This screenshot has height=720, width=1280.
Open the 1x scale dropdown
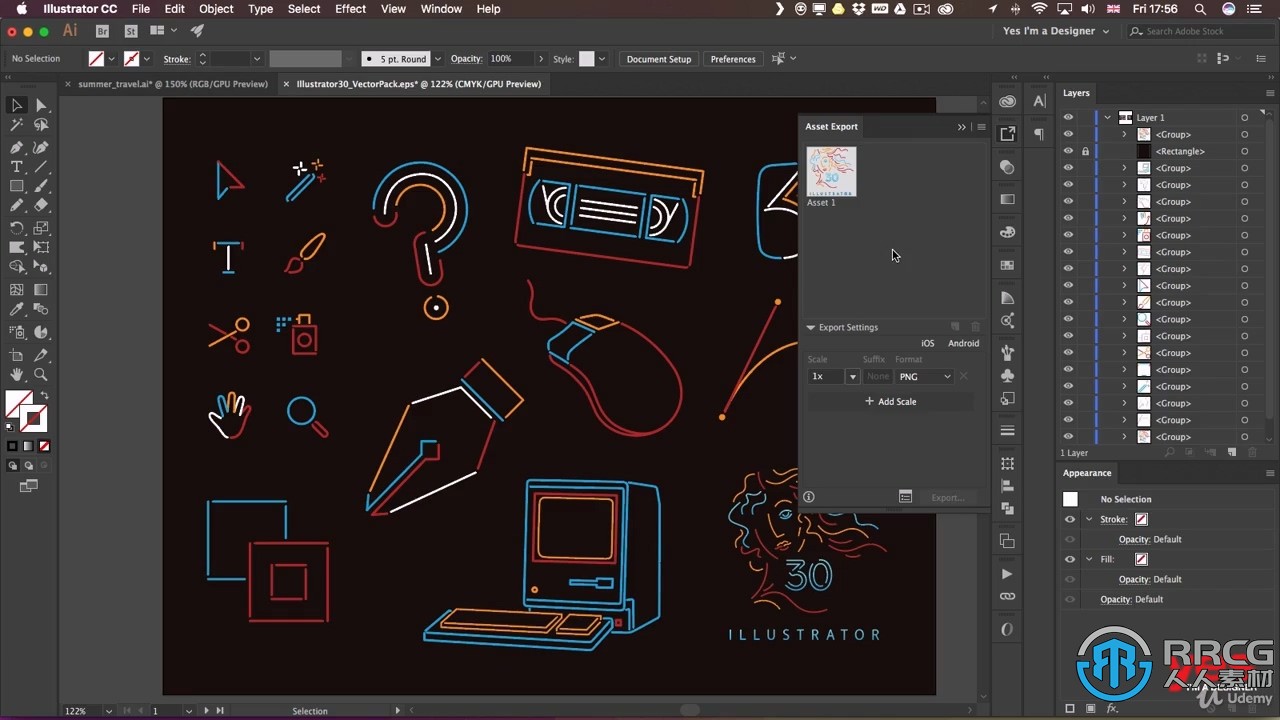[852, 377]
